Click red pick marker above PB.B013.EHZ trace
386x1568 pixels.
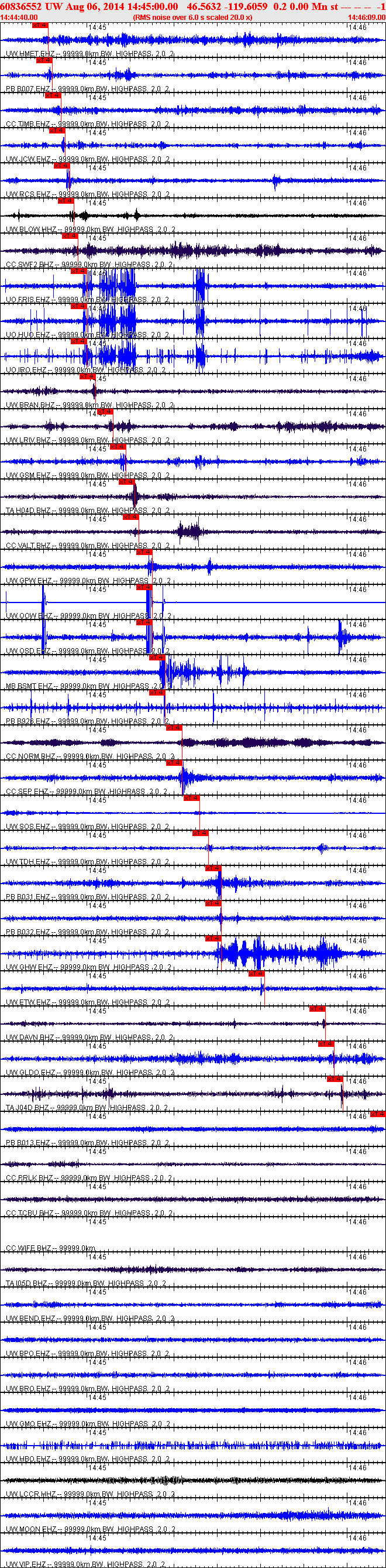tap(378, 1114)
